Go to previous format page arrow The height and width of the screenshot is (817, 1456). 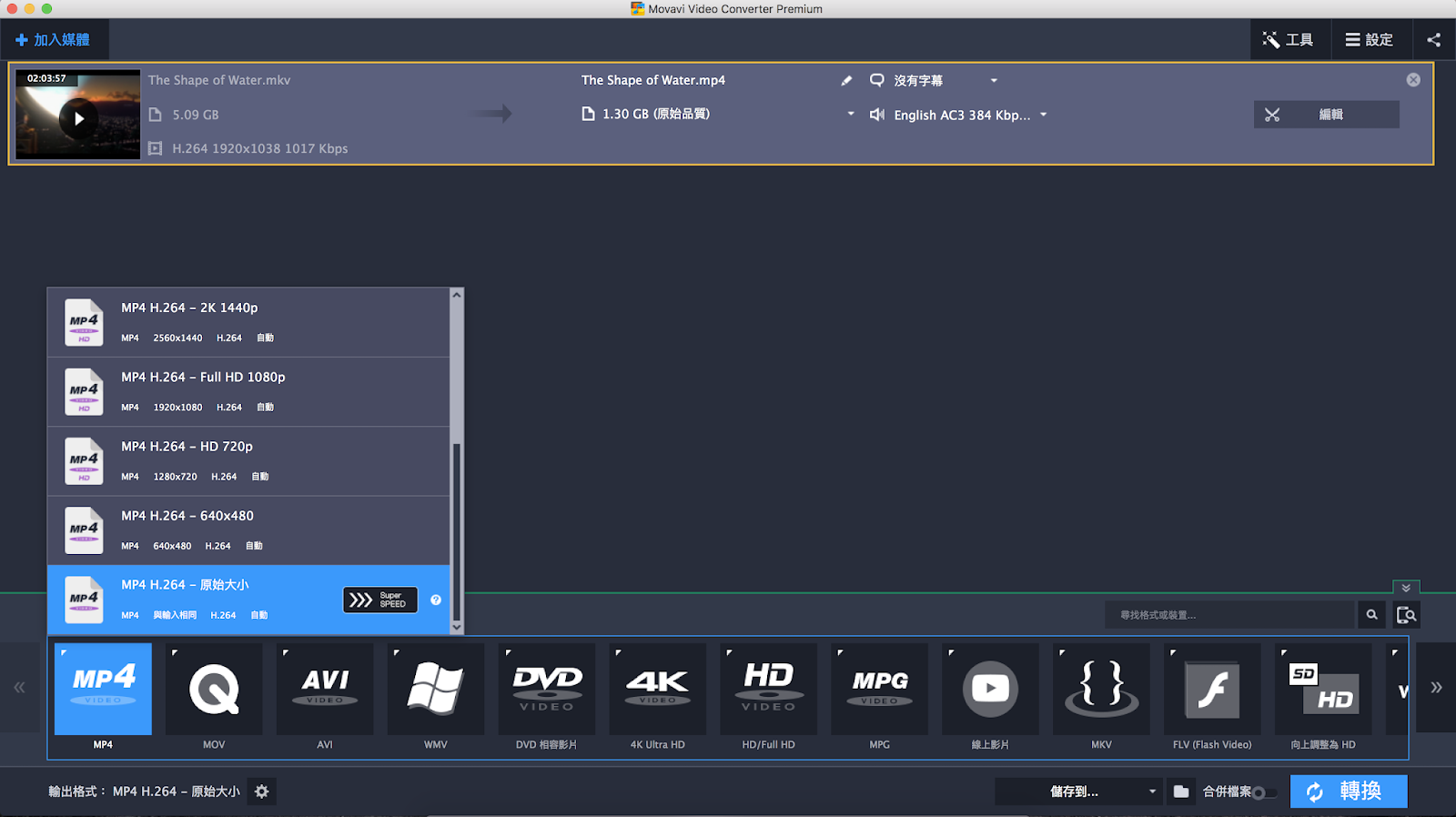pos(19,688)
